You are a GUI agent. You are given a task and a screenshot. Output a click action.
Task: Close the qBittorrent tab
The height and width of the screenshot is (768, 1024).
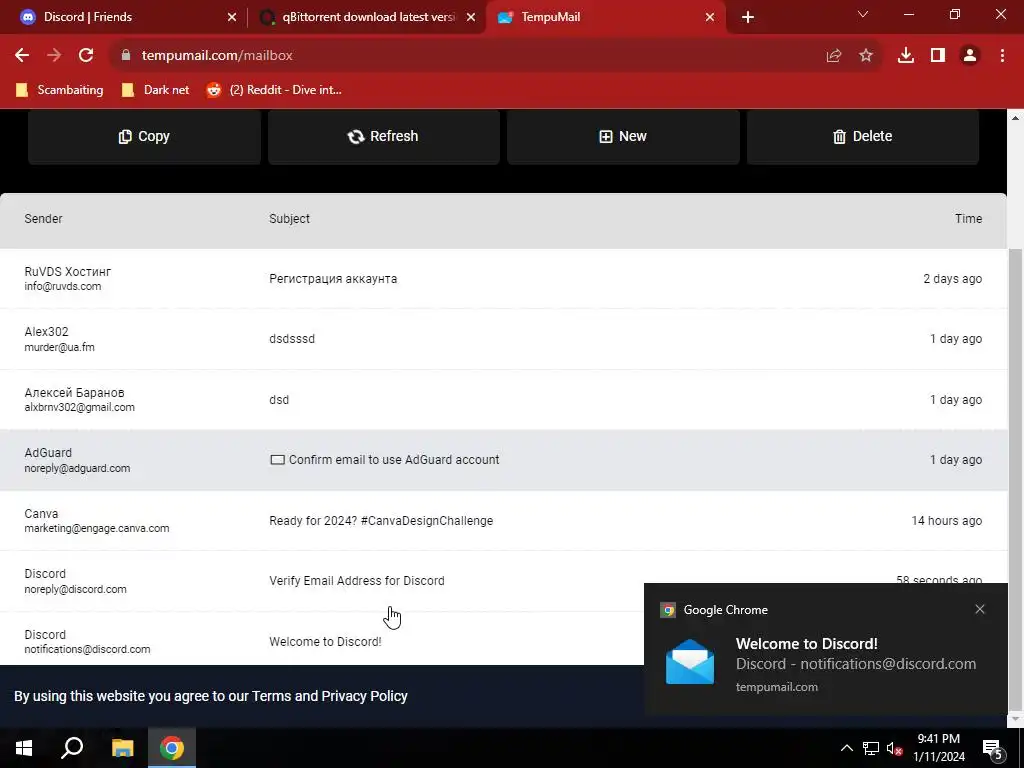coord(471,18)
